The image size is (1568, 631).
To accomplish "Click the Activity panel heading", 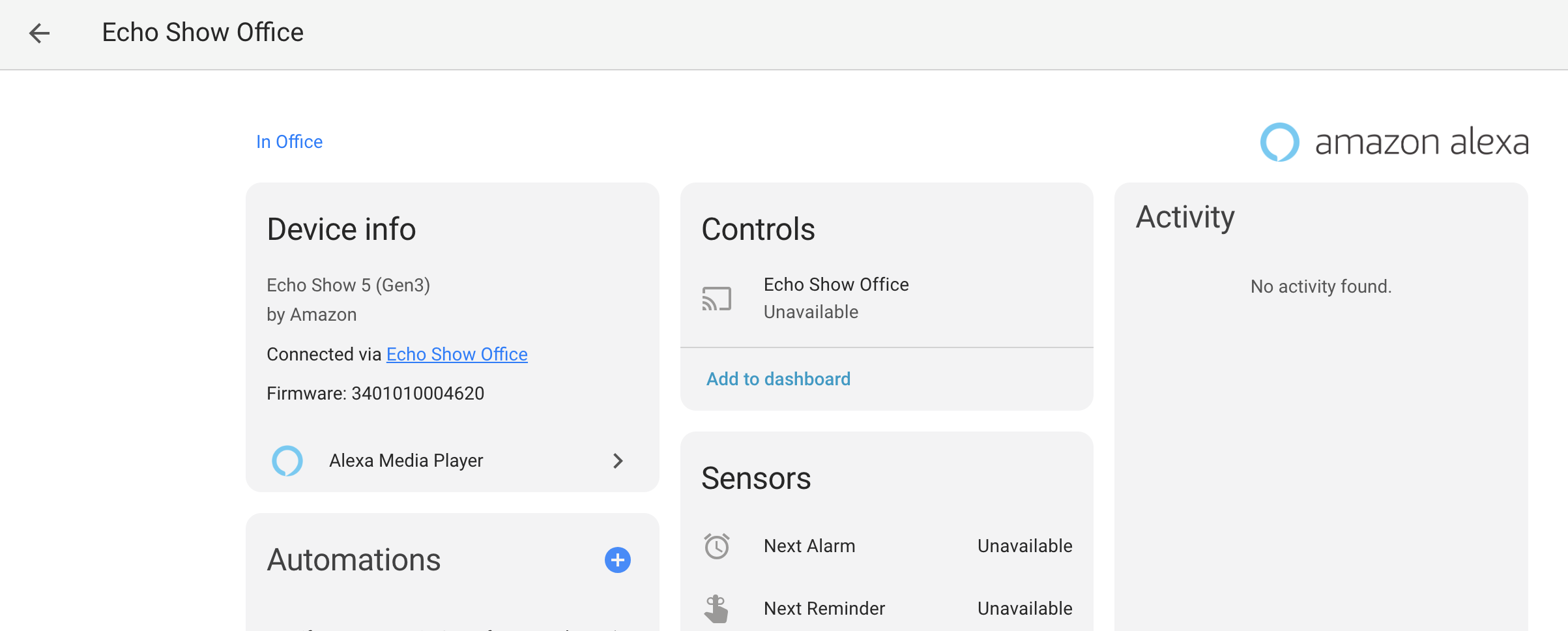I will [x=1185, y=217].
